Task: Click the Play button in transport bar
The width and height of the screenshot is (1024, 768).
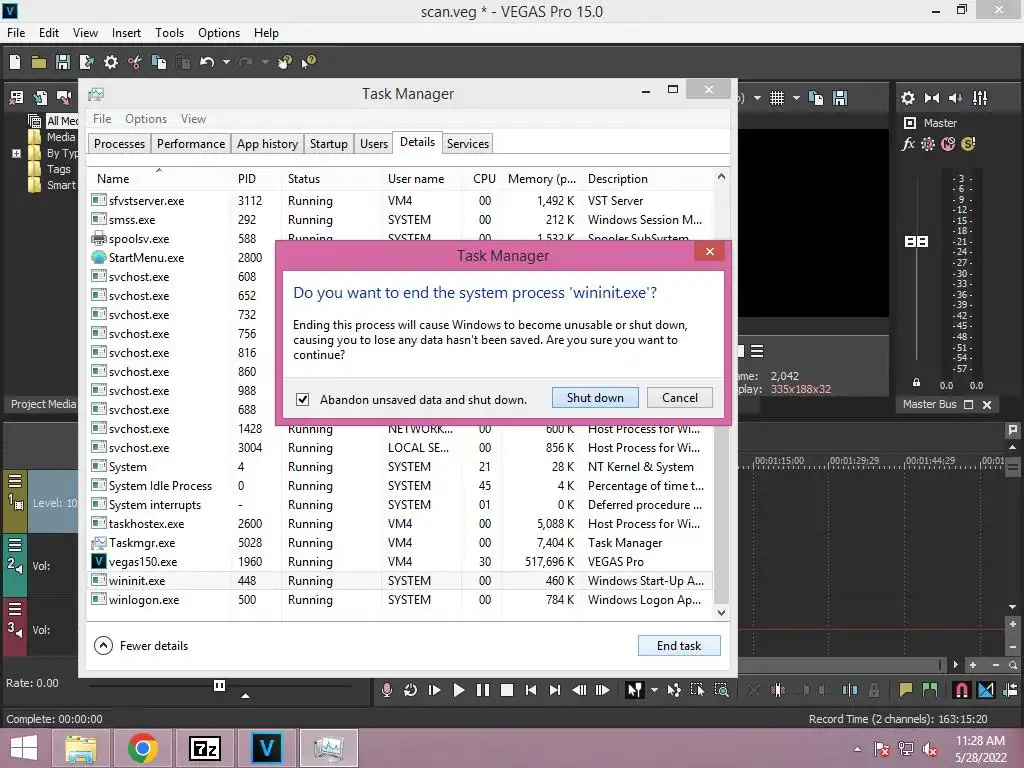Action: 458,690
